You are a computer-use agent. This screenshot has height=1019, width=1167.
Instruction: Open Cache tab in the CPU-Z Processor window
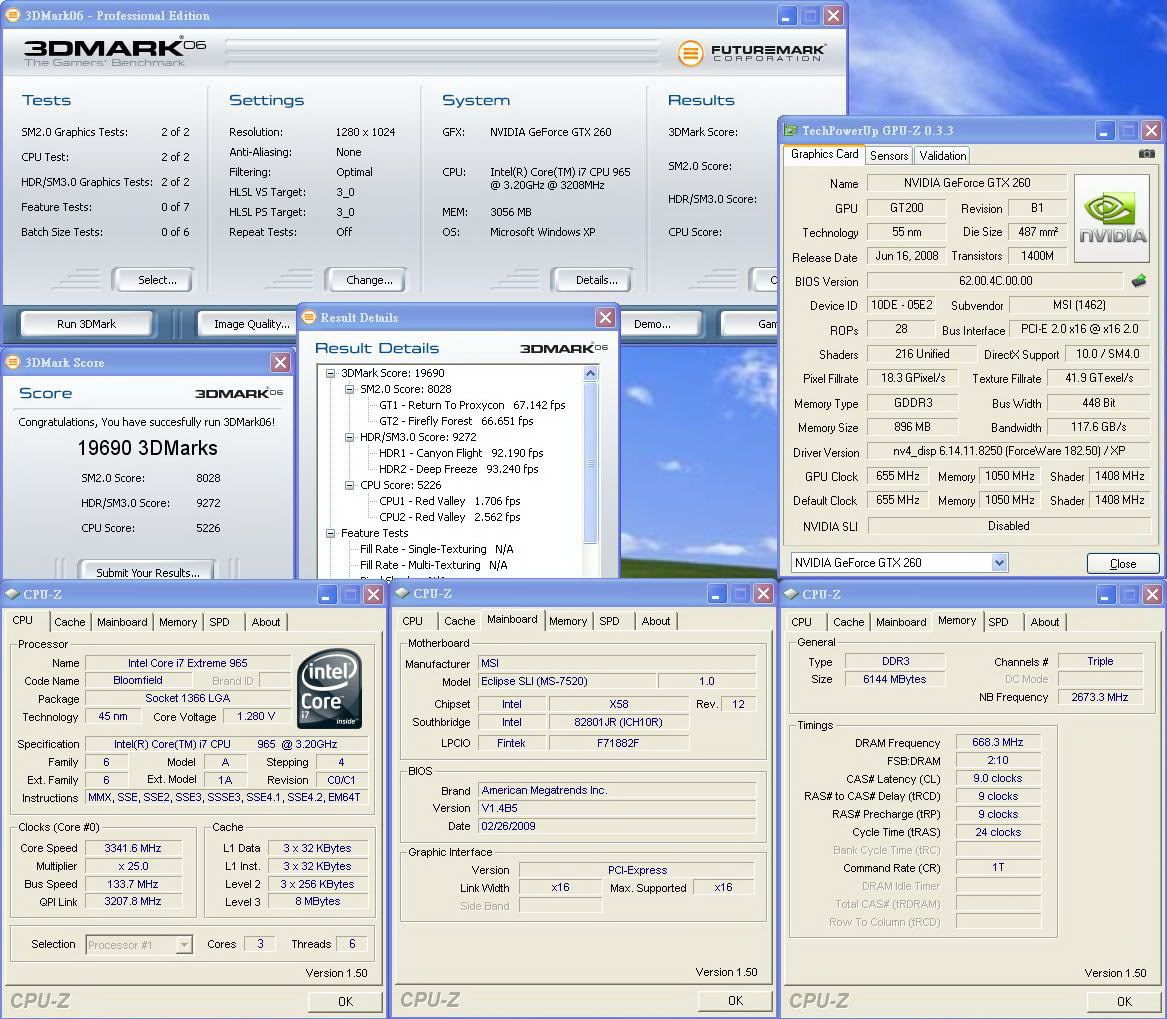point(70,622)
